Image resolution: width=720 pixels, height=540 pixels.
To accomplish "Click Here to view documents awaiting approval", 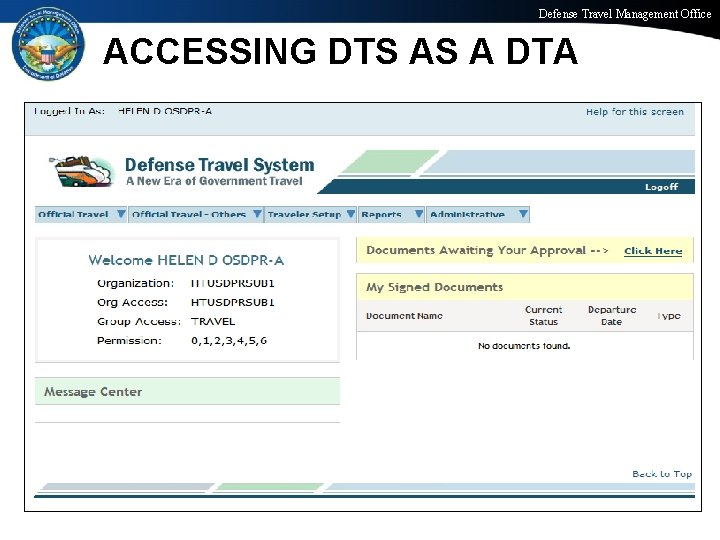I will tap(653, 251).
